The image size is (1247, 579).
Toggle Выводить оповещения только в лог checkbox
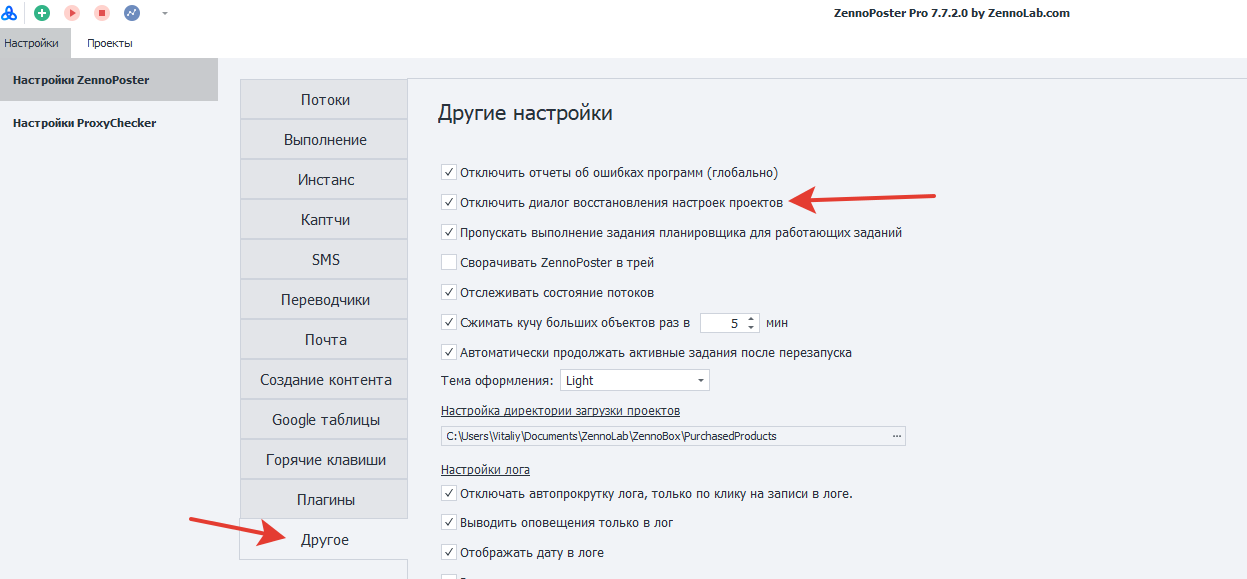click(x=449, y=522)
